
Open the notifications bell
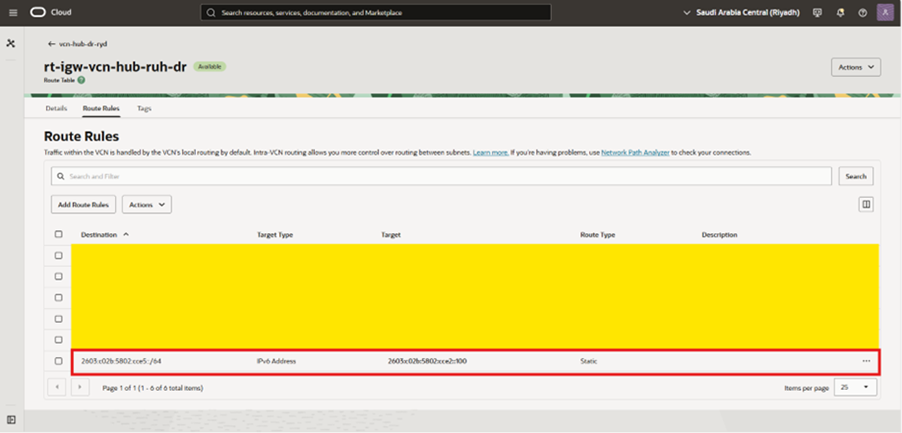(840, 13)
